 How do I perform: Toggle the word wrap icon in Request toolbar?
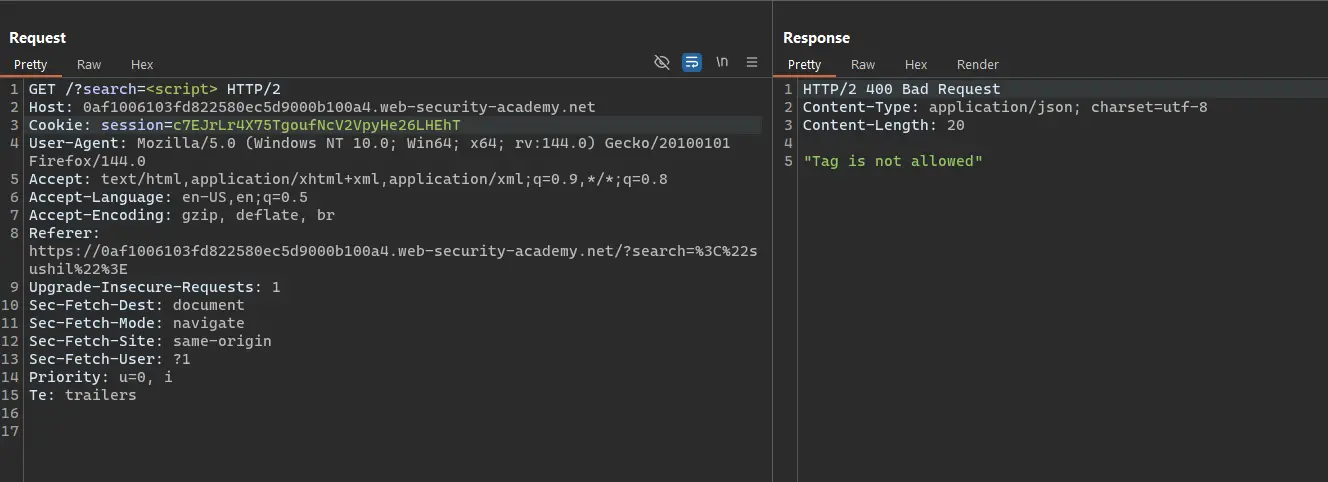click(691, 62)
